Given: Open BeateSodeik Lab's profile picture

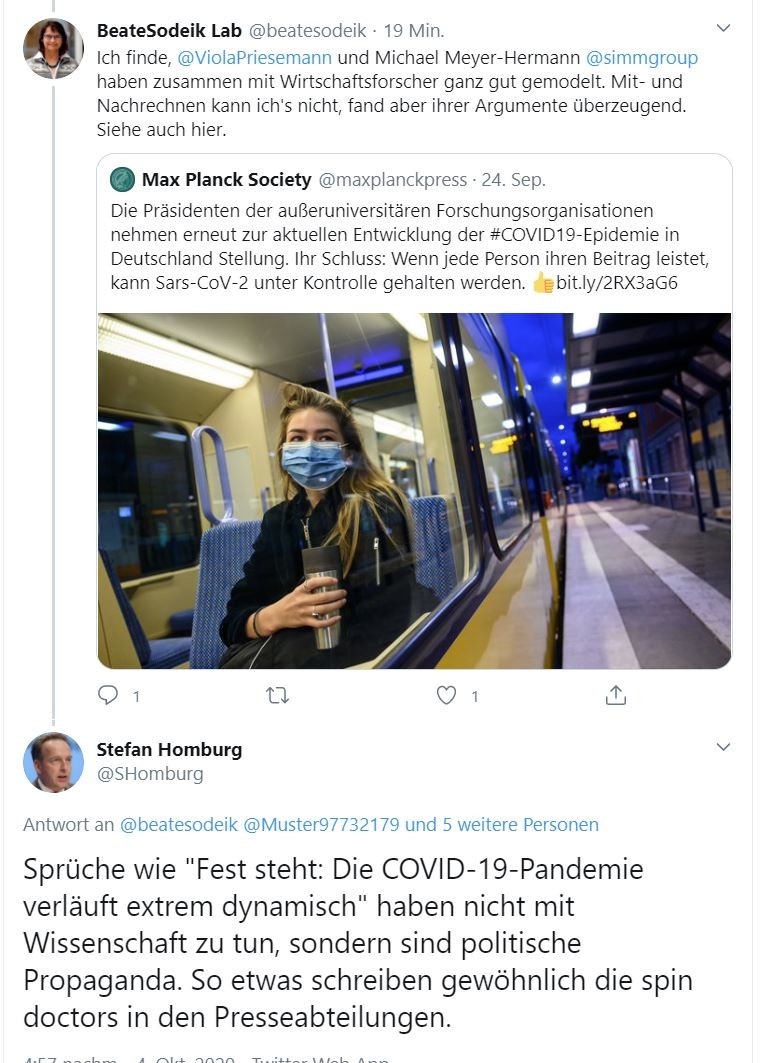Looking at the screenshot, I should coord(53,48).
